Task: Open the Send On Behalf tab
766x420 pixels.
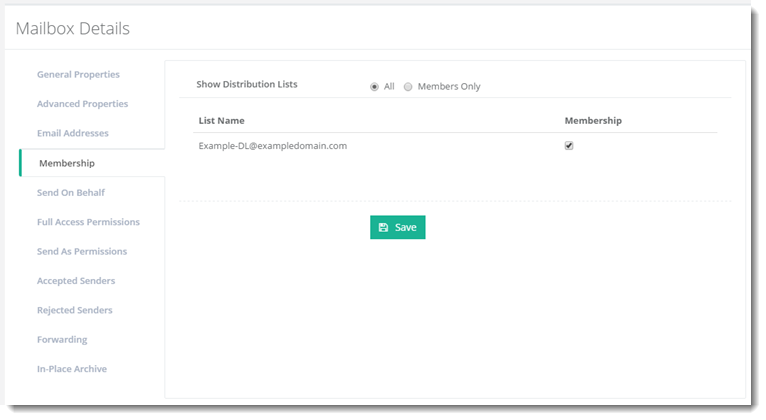Action: (71, 192)
